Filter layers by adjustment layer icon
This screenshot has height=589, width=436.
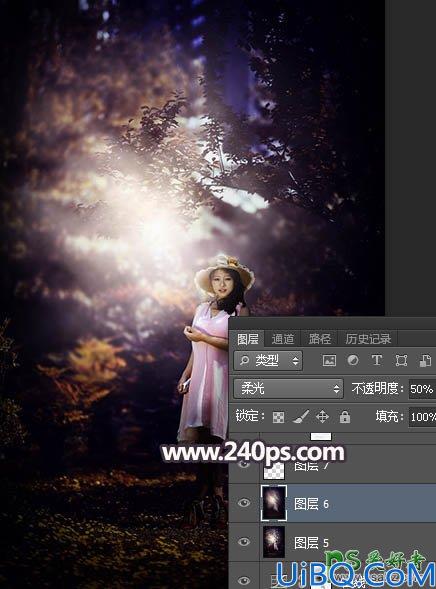tap(353, 360)
